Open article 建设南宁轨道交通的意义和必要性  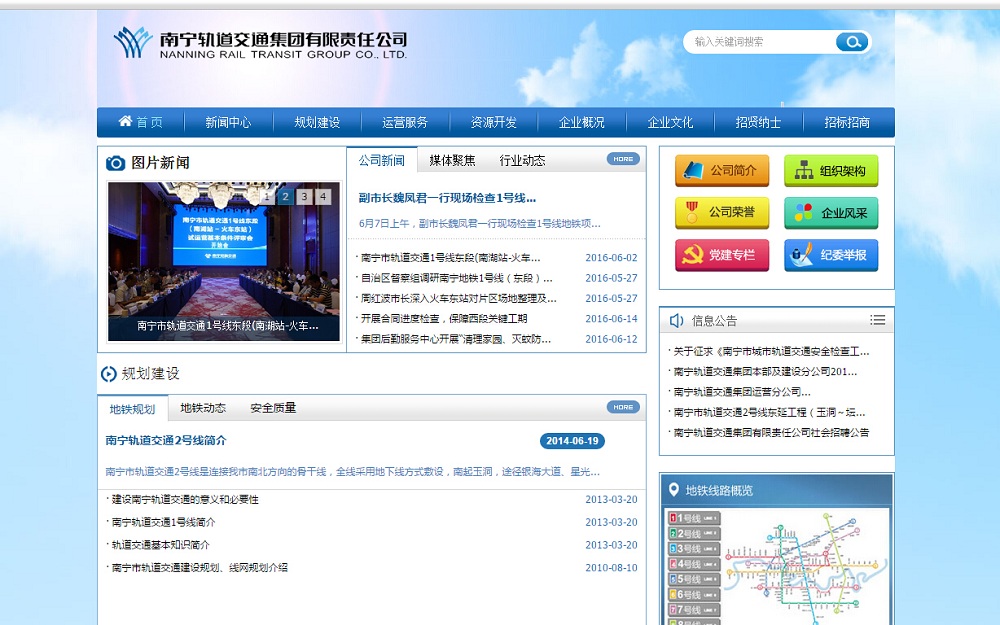(x=185, y=499)
